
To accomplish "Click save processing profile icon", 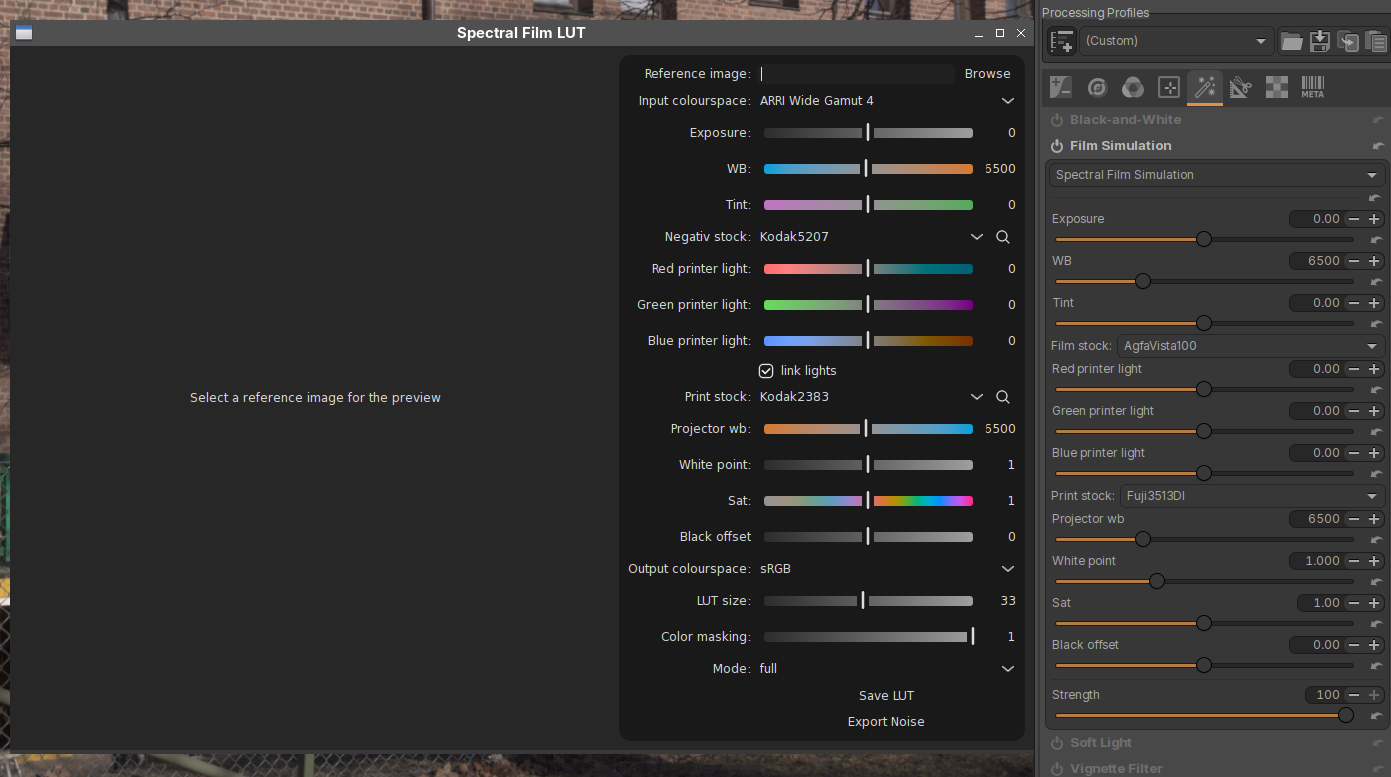I will point(1320,41).
